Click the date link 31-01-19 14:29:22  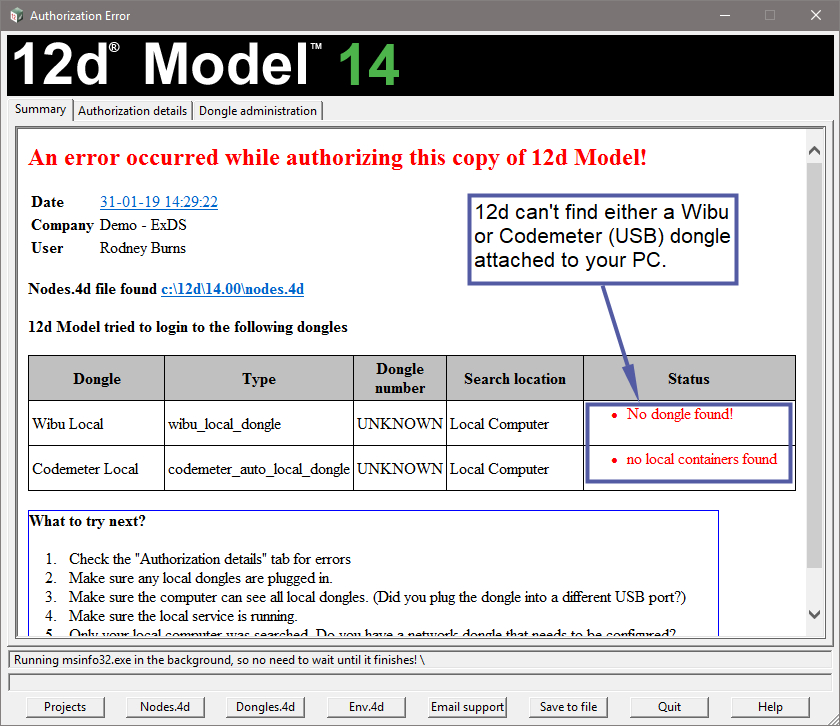[159, 201]
